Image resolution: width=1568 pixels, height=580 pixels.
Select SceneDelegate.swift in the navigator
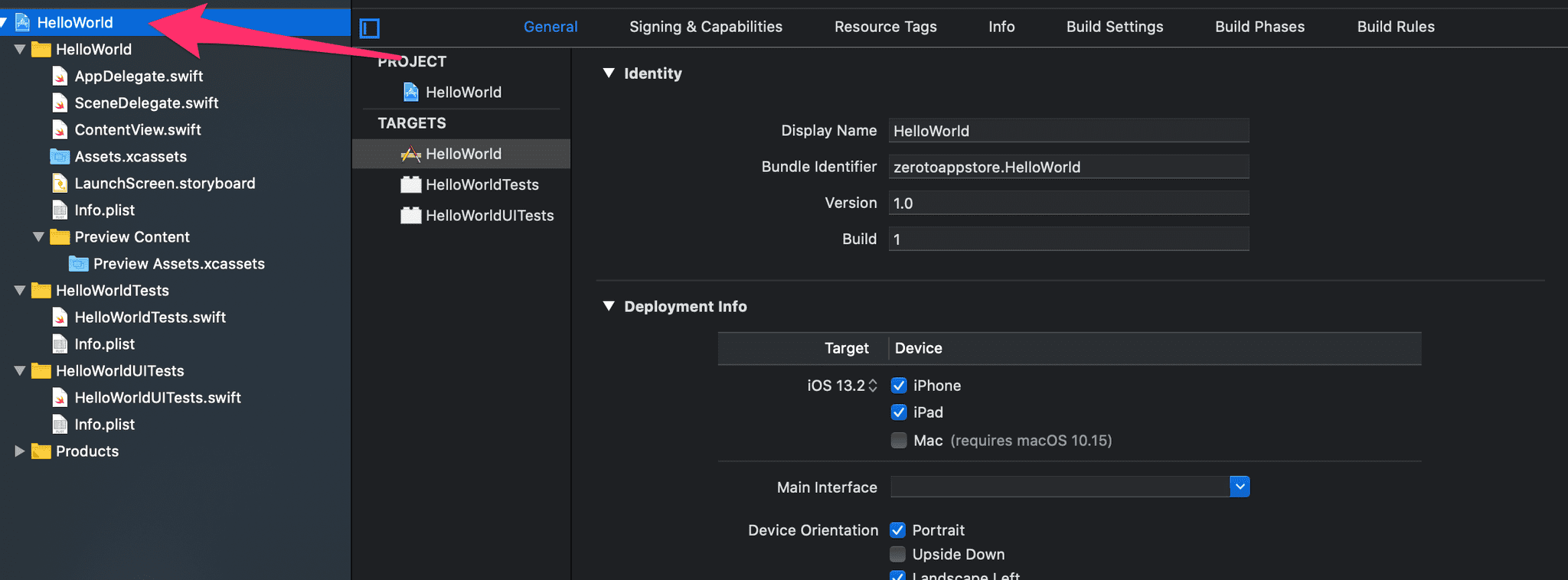(146, 103)
